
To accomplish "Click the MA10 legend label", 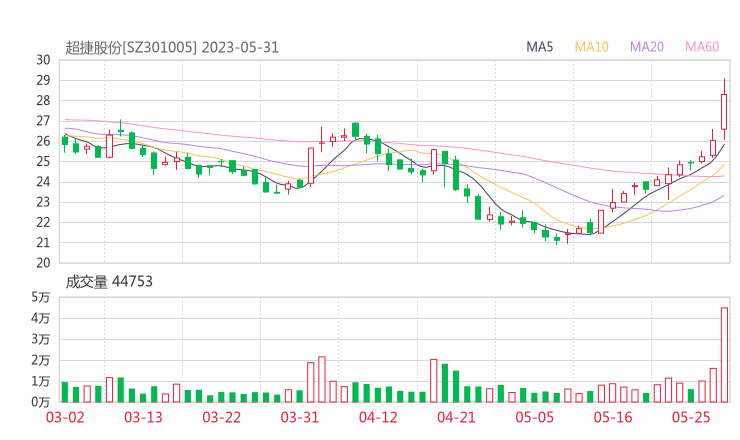I will [591, 47].
